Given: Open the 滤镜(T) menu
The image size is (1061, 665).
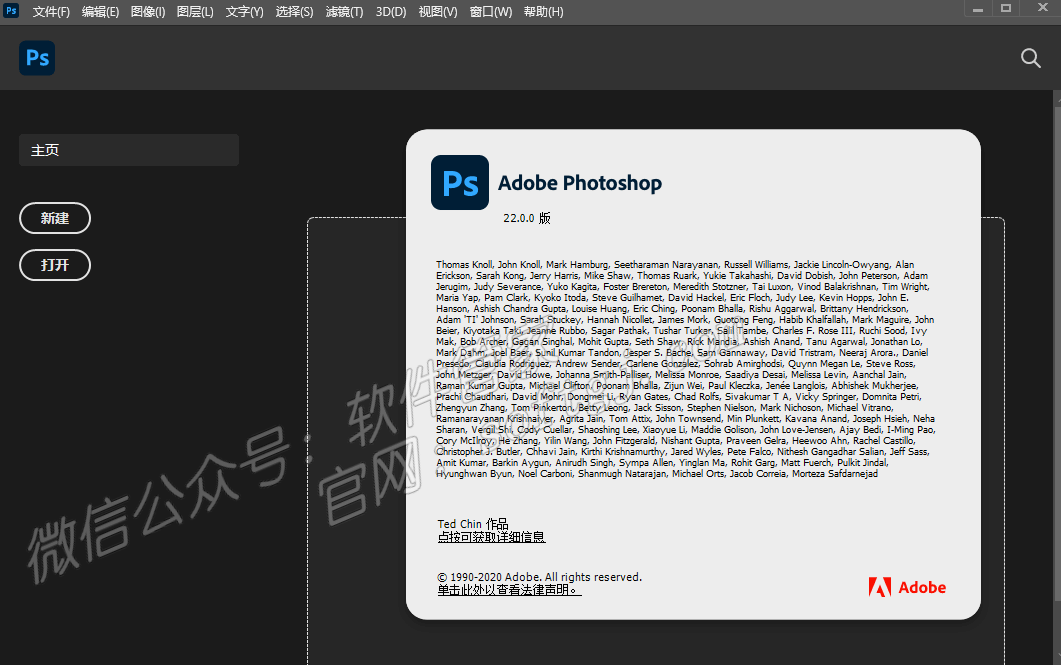Looking at the screenshot, I should point(344,12).
